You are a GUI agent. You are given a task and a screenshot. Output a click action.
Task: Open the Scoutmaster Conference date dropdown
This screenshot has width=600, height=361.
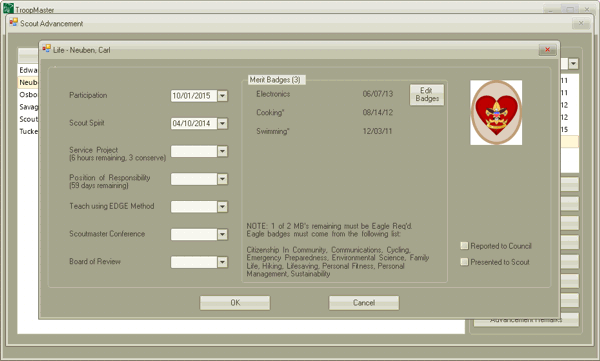pyautogui.click(x=222, y=234)
